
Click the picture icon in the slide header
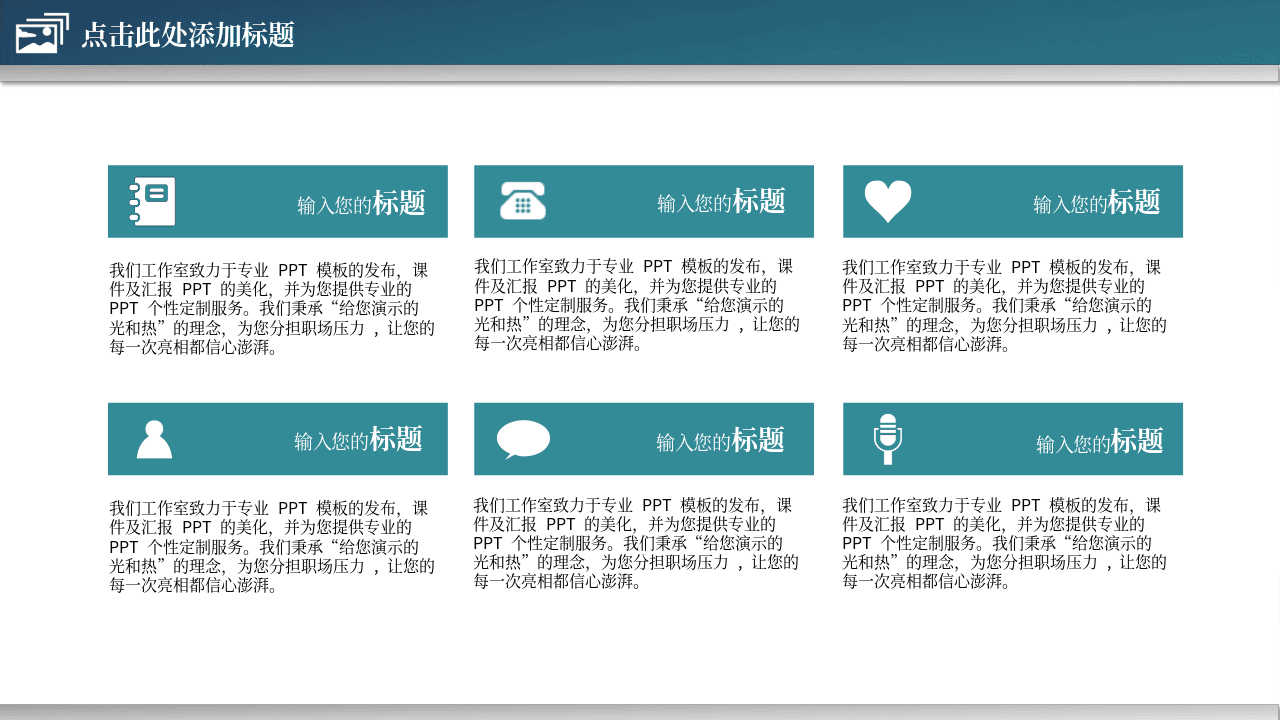click(x=42, y=33)
